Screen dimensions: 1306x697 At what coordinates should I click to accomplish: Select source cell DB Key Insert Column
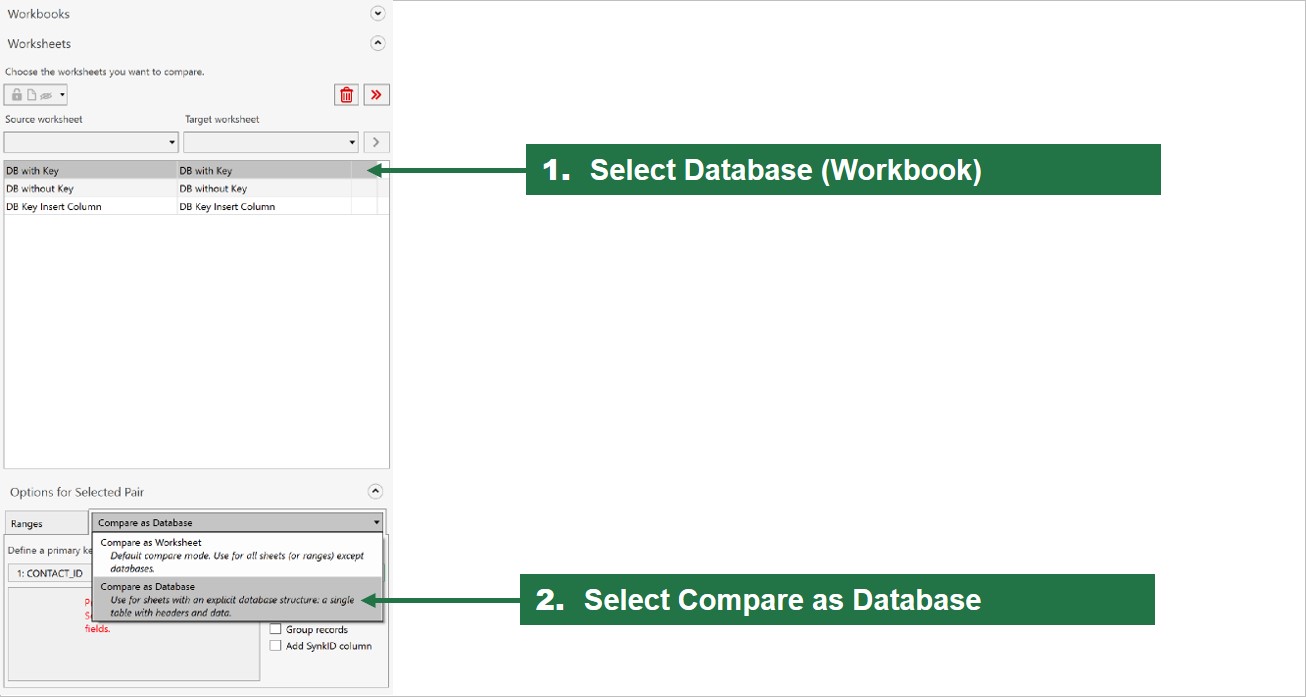click(x=90, y=207)
